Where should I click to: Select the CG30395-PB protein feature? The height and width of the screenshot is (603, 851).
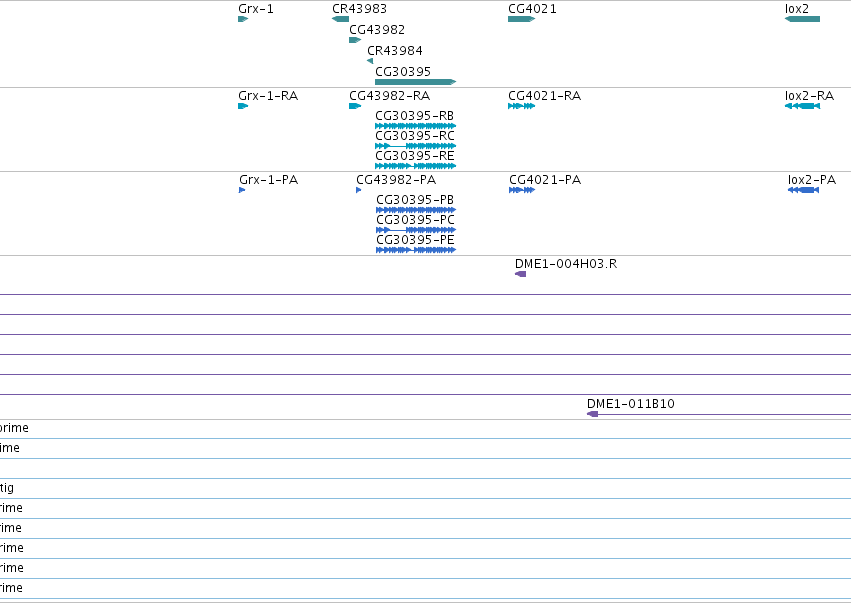pyautogui.click(x=416, y=210)
